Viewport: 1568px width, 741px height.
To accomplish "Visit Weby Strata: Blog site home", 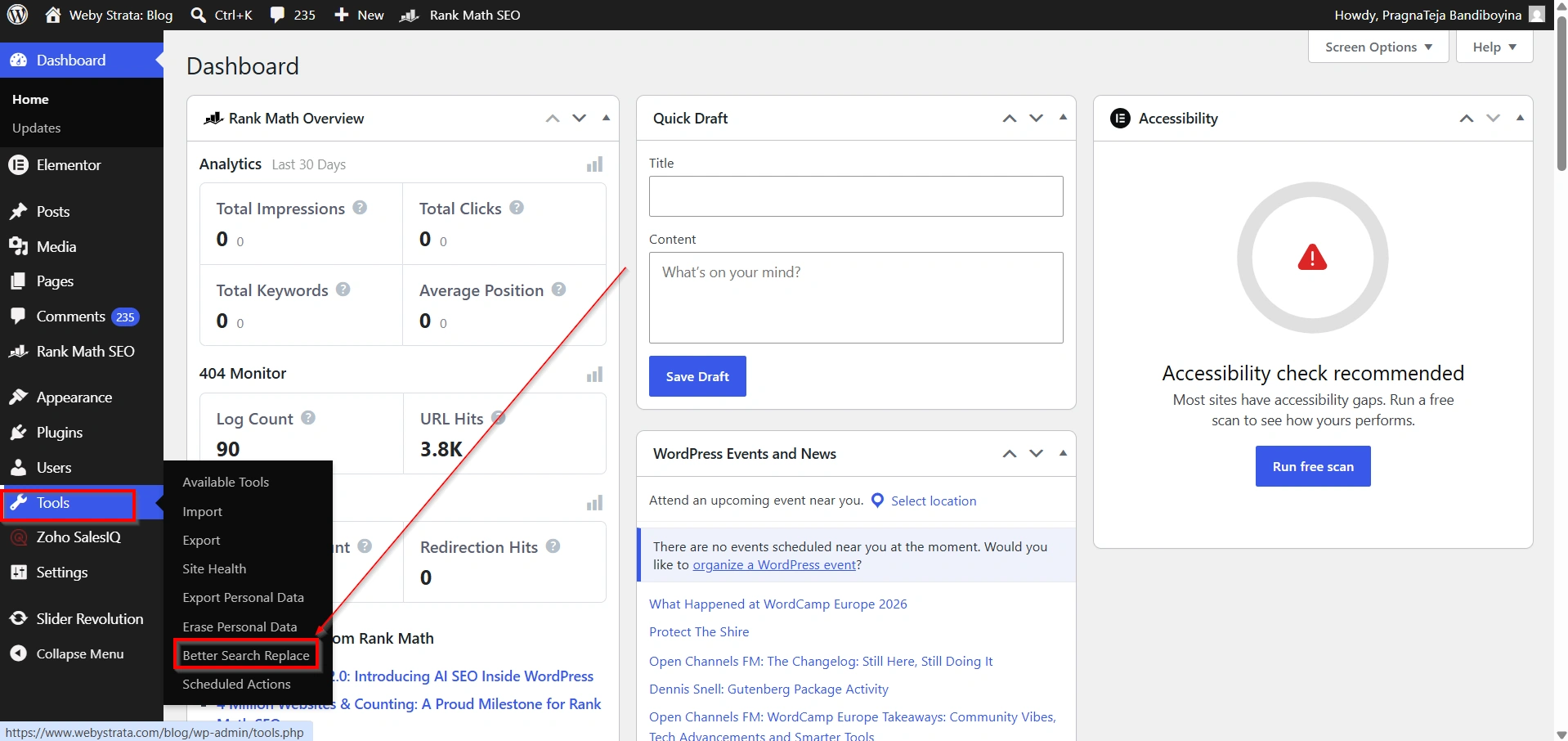I will coord(109,15).
